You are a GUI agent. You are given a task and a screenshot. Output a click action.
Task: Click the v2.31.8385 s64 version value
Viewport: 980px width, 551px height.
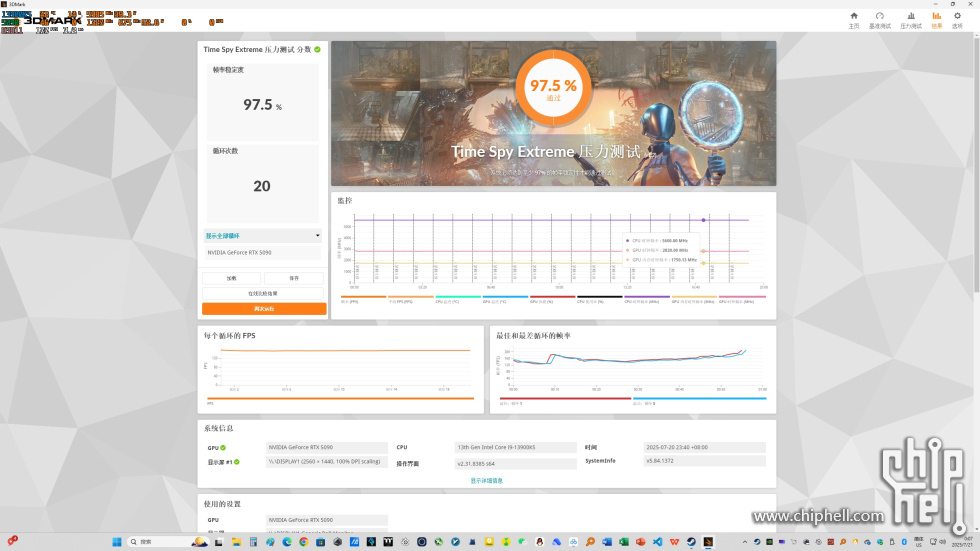click(516, 464)
